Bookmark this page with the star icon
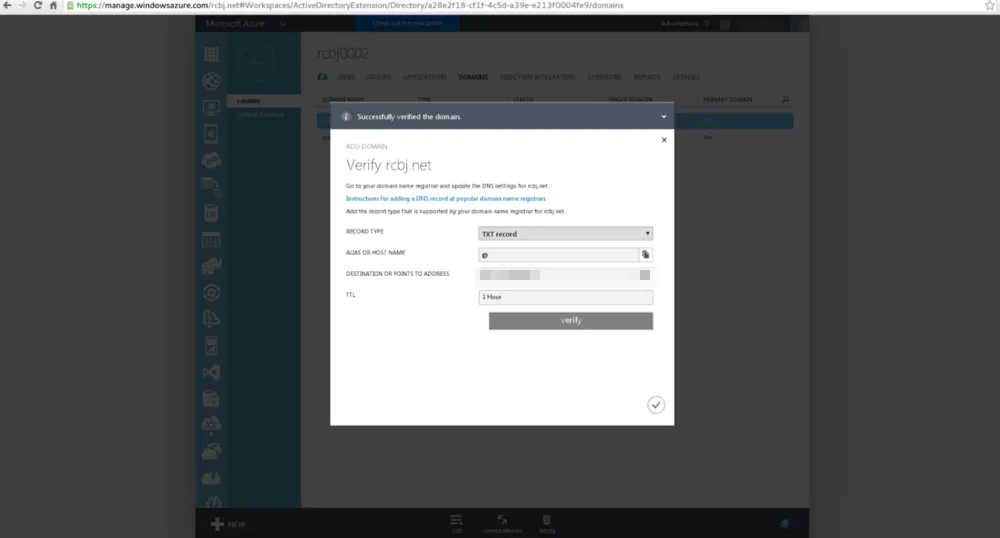This screenshot has width=1000, height=538. point(990,6)
